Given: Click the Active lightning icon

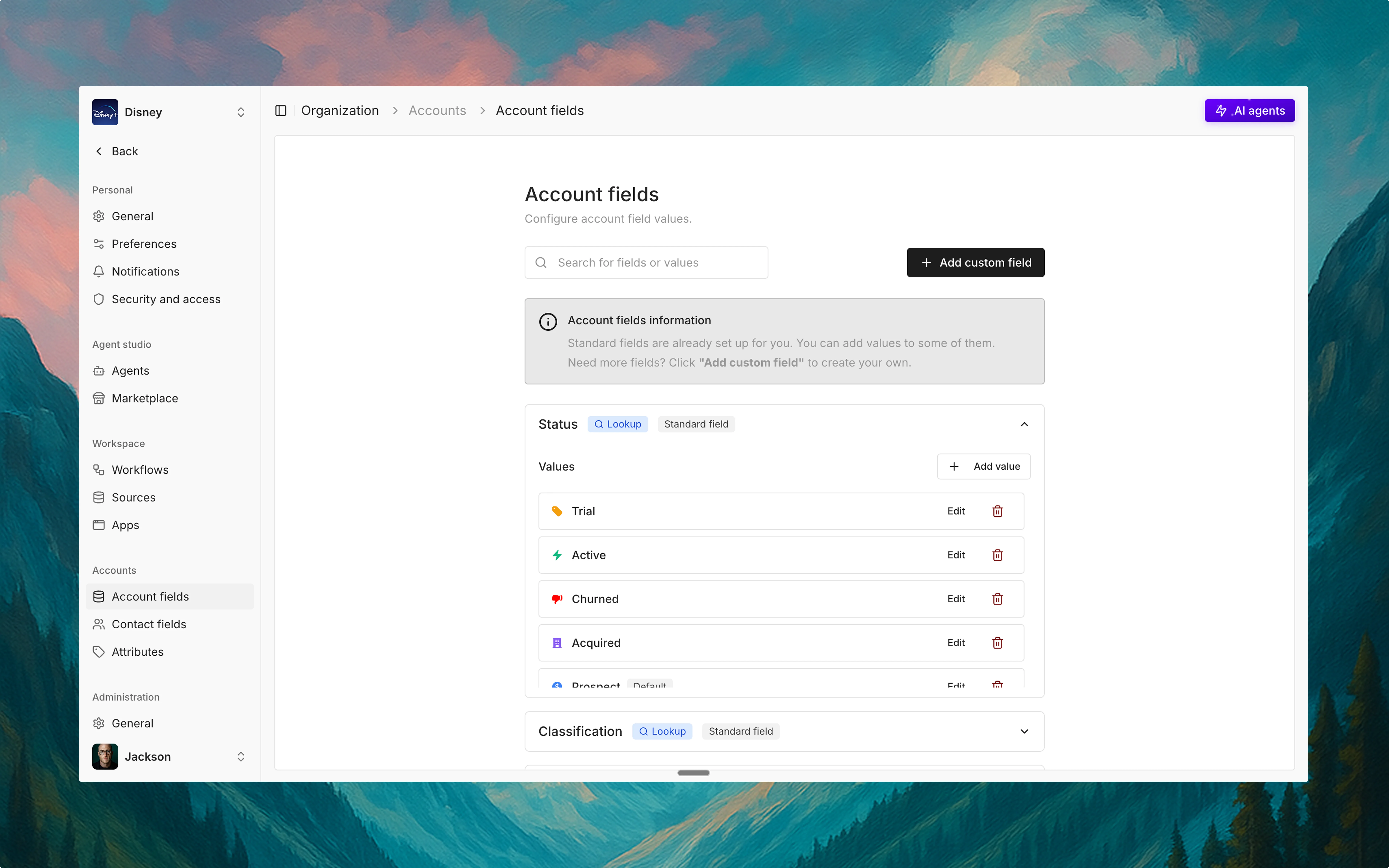Looking at the screenshot, I should pos(557,555).
